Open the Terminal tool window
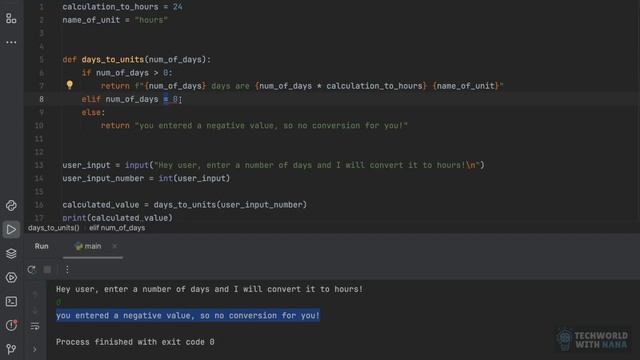Image resolution: width=640 pixels, height=360 pixels. click(11, 301)
